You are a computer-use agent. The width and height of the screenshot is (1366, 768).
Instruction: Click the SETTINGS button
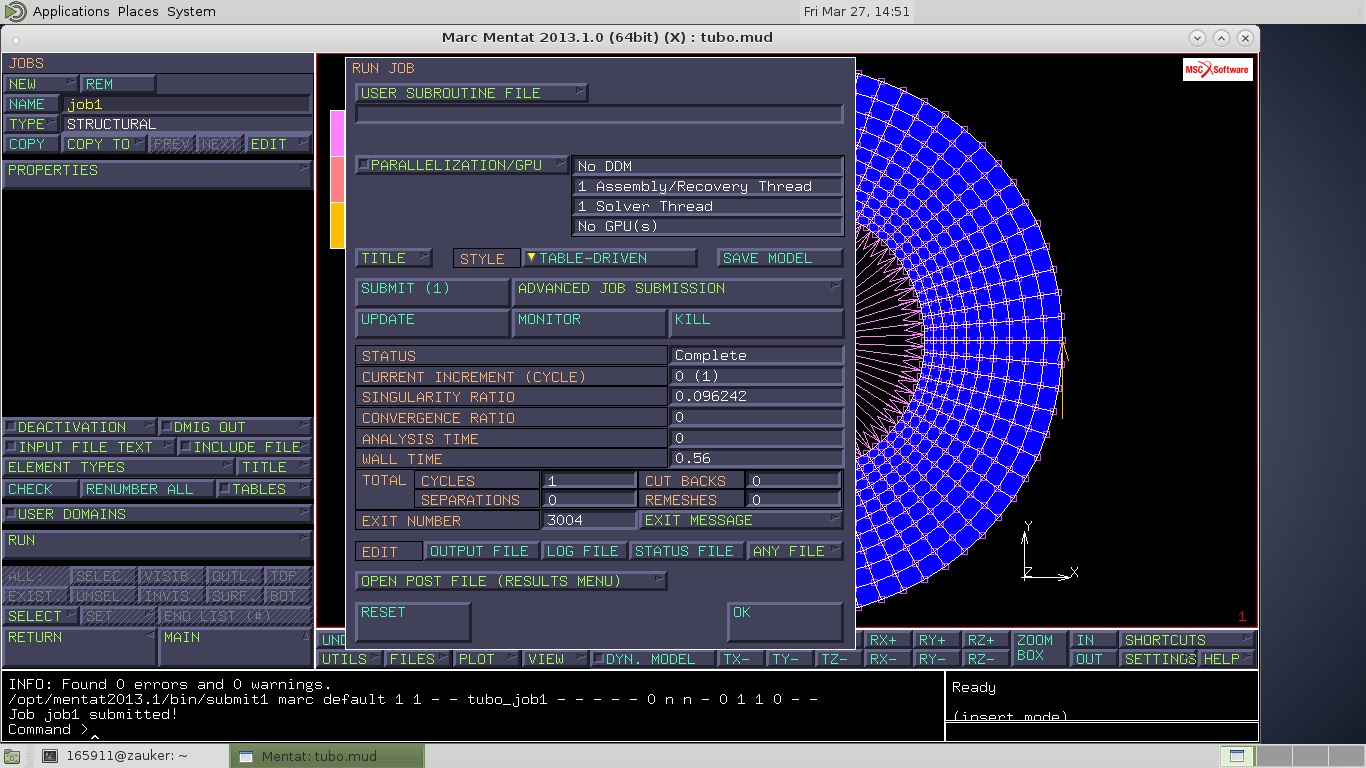coord(1158,659)
